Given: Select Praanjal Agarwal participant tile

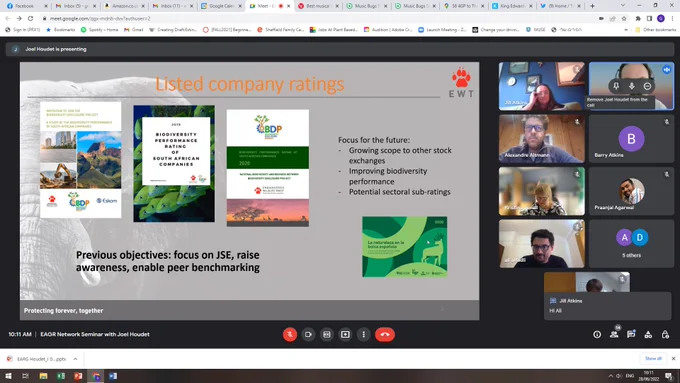Looking at the screenshot, I should (631, 191).
